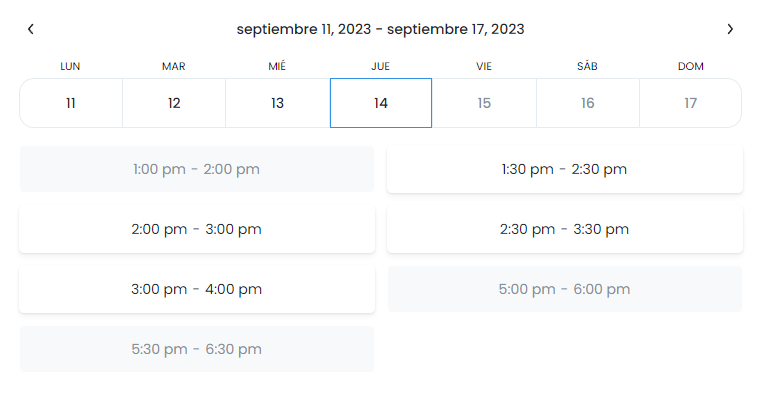This screenshot has height=408, width=779.
Task: Pick the 2:00 pm - 3:00 pm slot
Action: (x=197, y=229)
